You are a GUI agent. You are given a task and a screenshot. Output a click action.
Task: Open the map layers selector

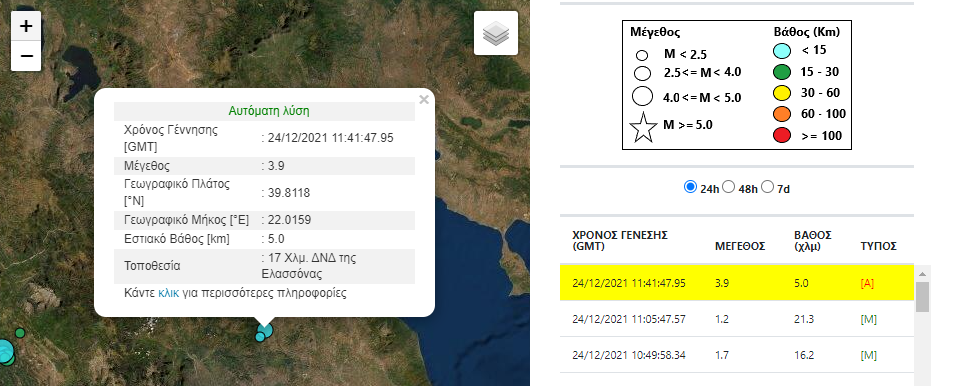tap(495, 33)
